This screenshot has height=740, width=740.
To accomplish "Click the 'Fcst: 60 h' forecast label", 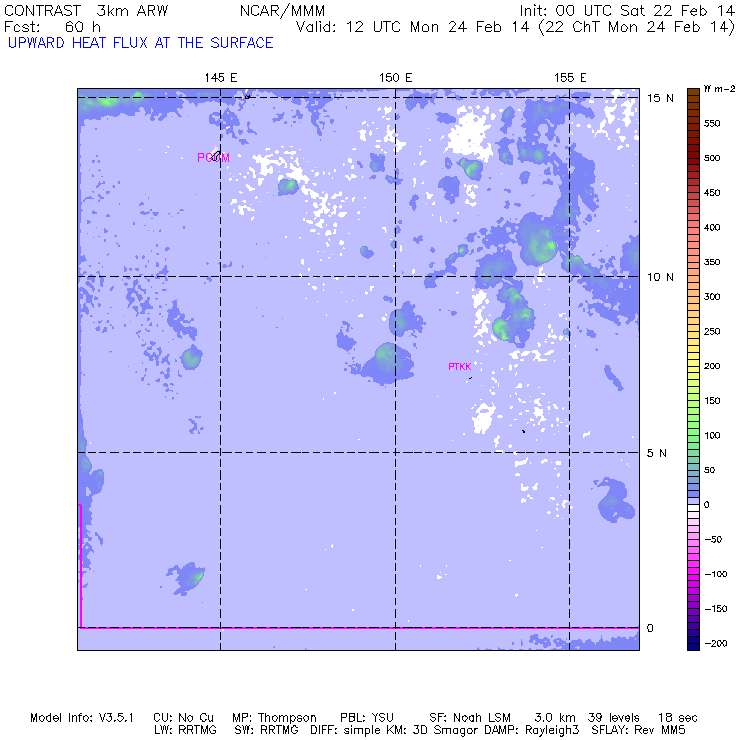I will 52,27.
